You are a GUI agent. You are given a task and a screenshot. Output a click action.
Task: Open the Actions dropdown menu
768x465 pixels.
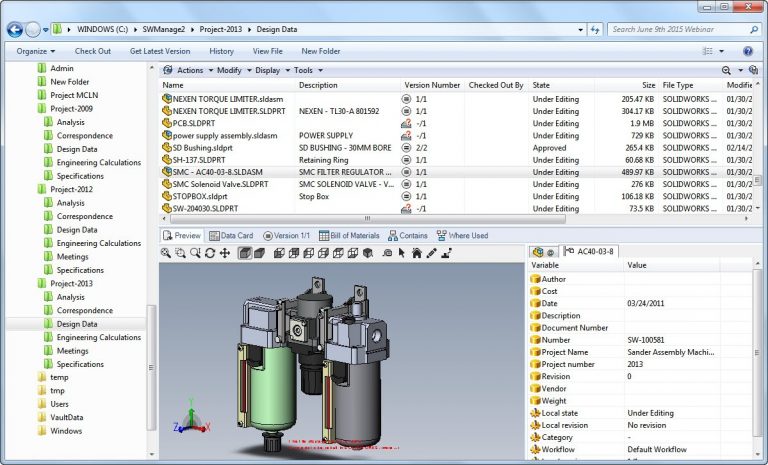(x=189, y=71)
